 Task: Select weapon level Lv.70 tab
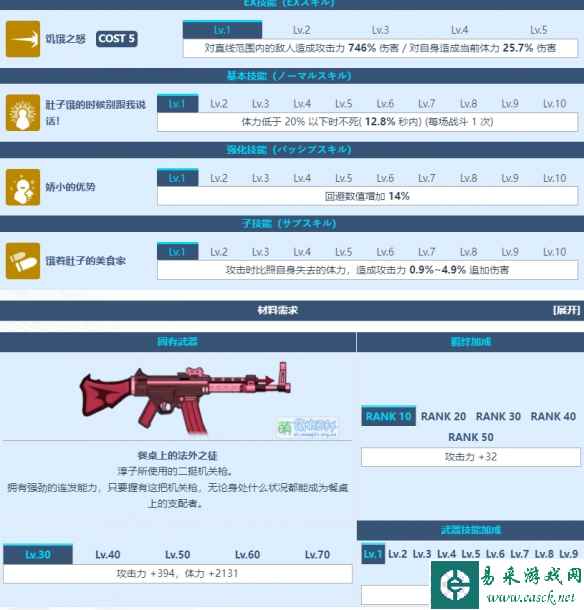click(317, 554)
